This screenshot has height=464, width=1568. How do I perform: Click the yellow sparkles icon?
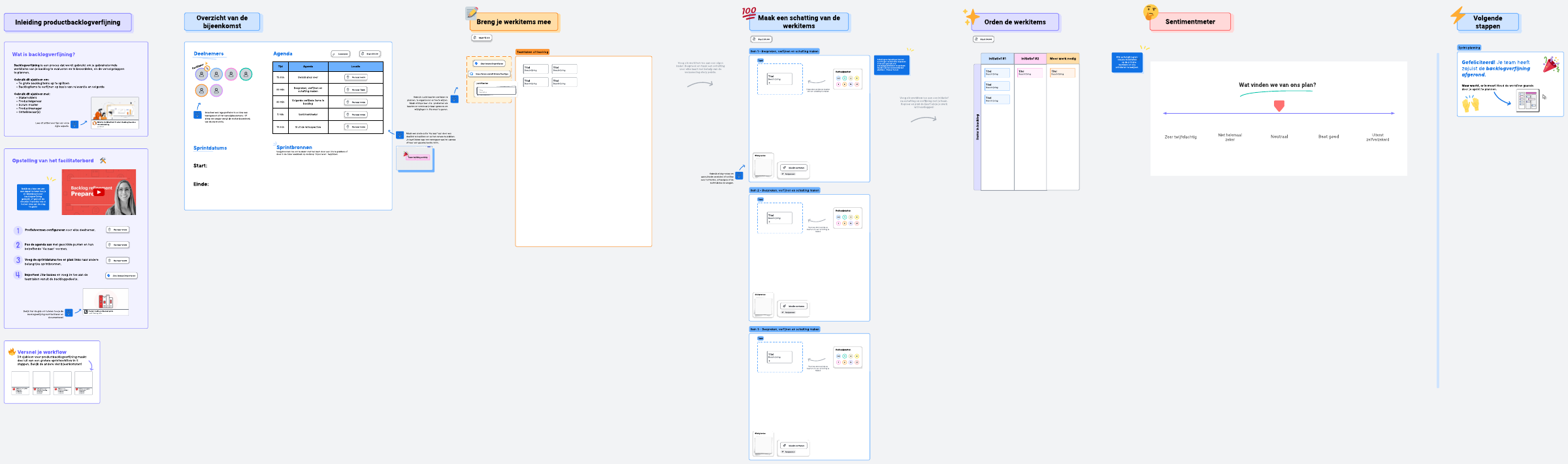point(971,16)
